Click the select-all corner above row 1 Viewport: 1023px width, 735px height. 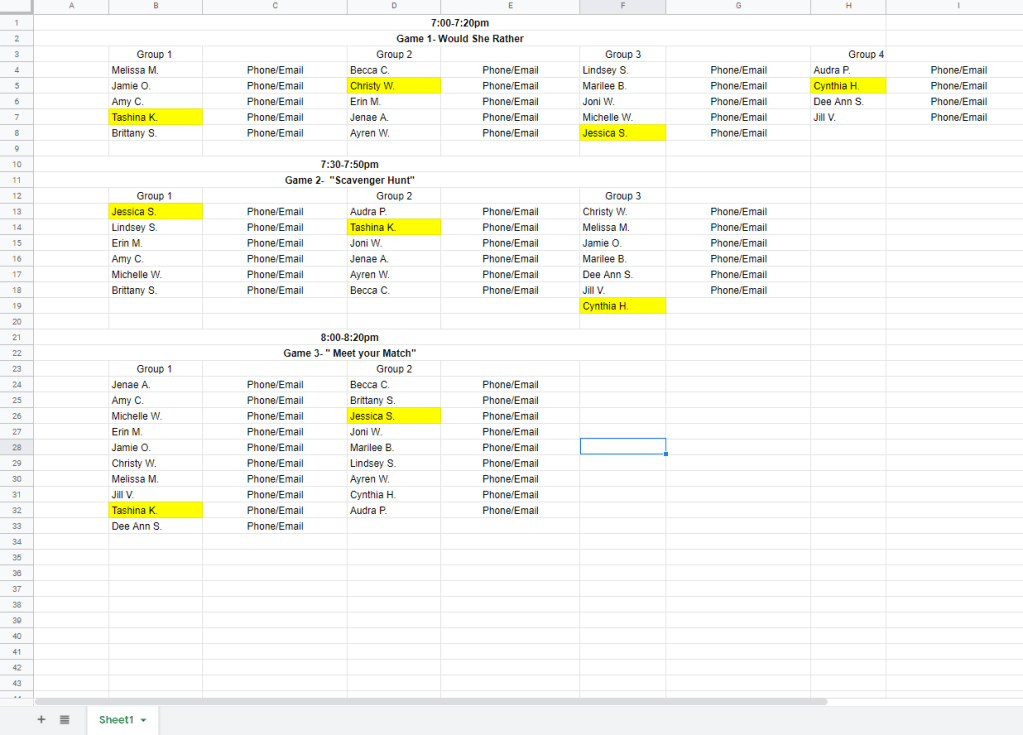(x=16, y=7)
